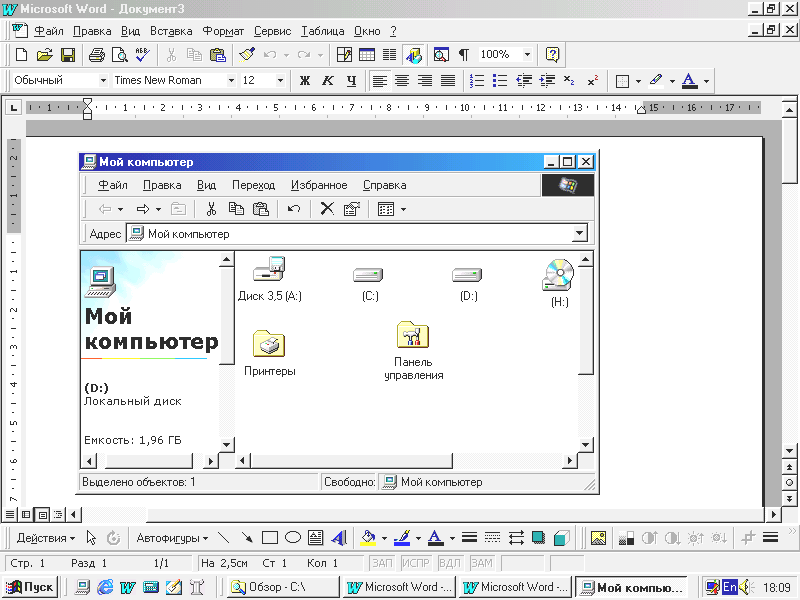Click the horizontal ruler tab selector
This screenshot has width=800, height=600.
[13, 108]
